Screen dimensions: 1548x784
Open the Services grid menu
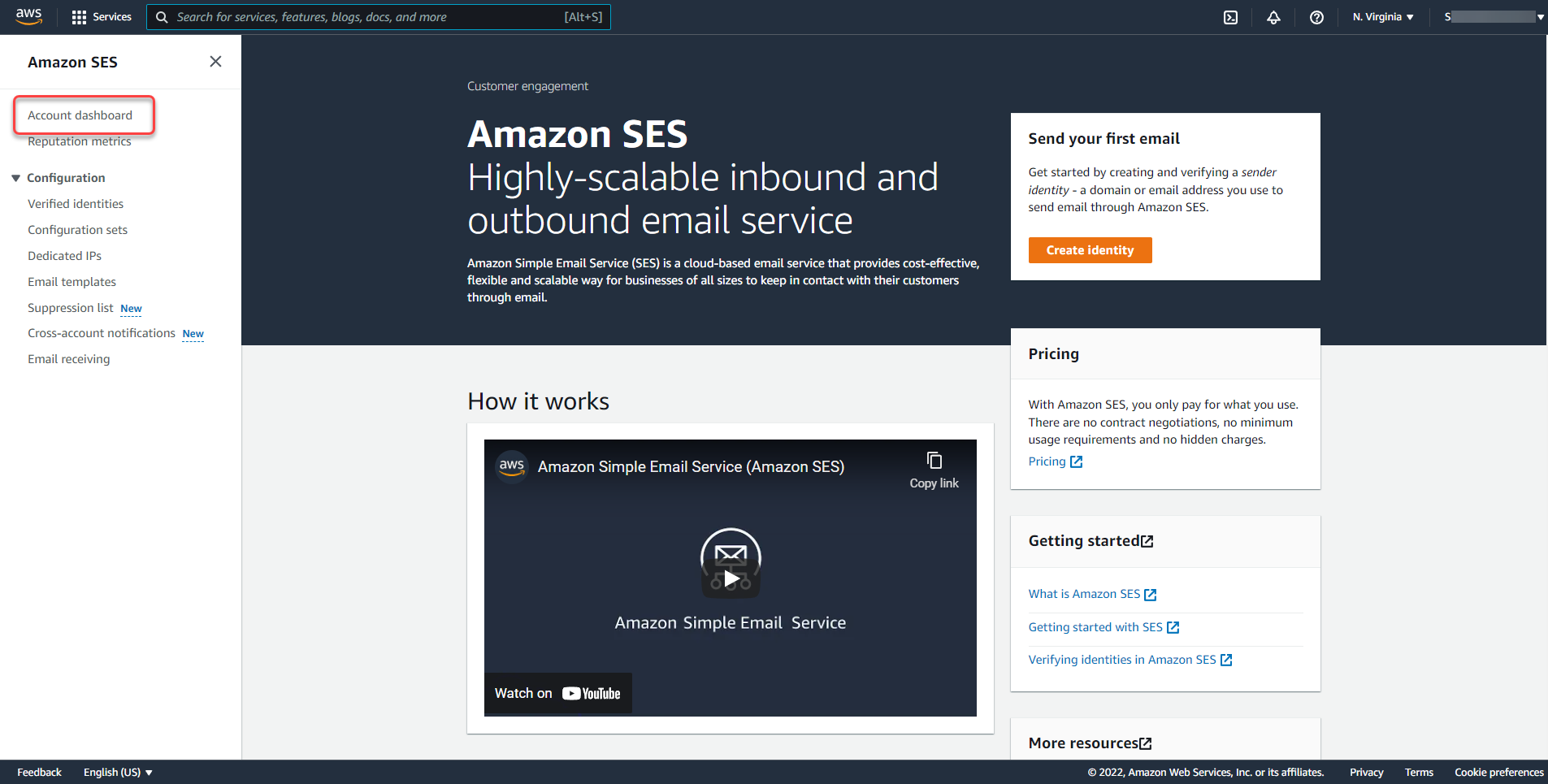(102, 17)
